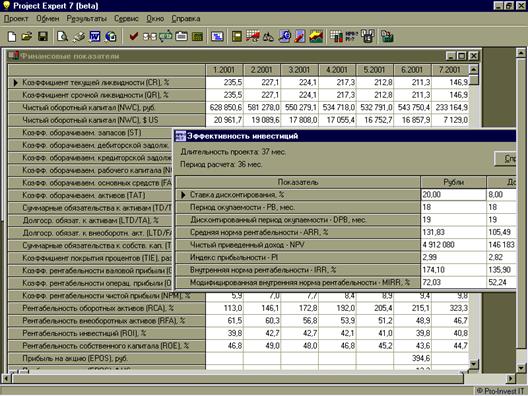Click the partially visible Спр button in dialog
528x396 pixels.
click(x=505, y=159)
